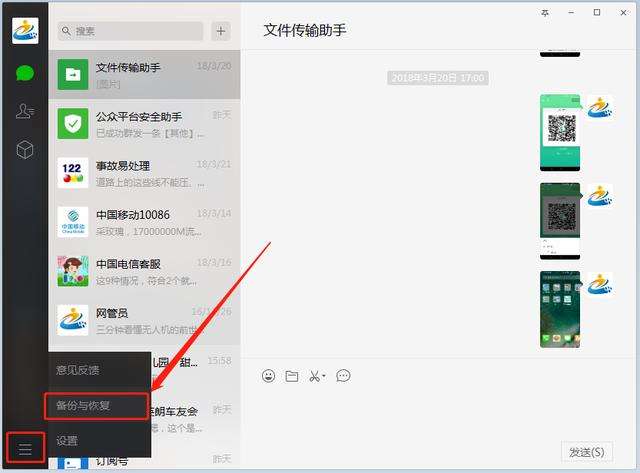Select 意见反馈 from the popup menu
The width and height of the screenshot is (640, 473).
(x=100, y=370)
